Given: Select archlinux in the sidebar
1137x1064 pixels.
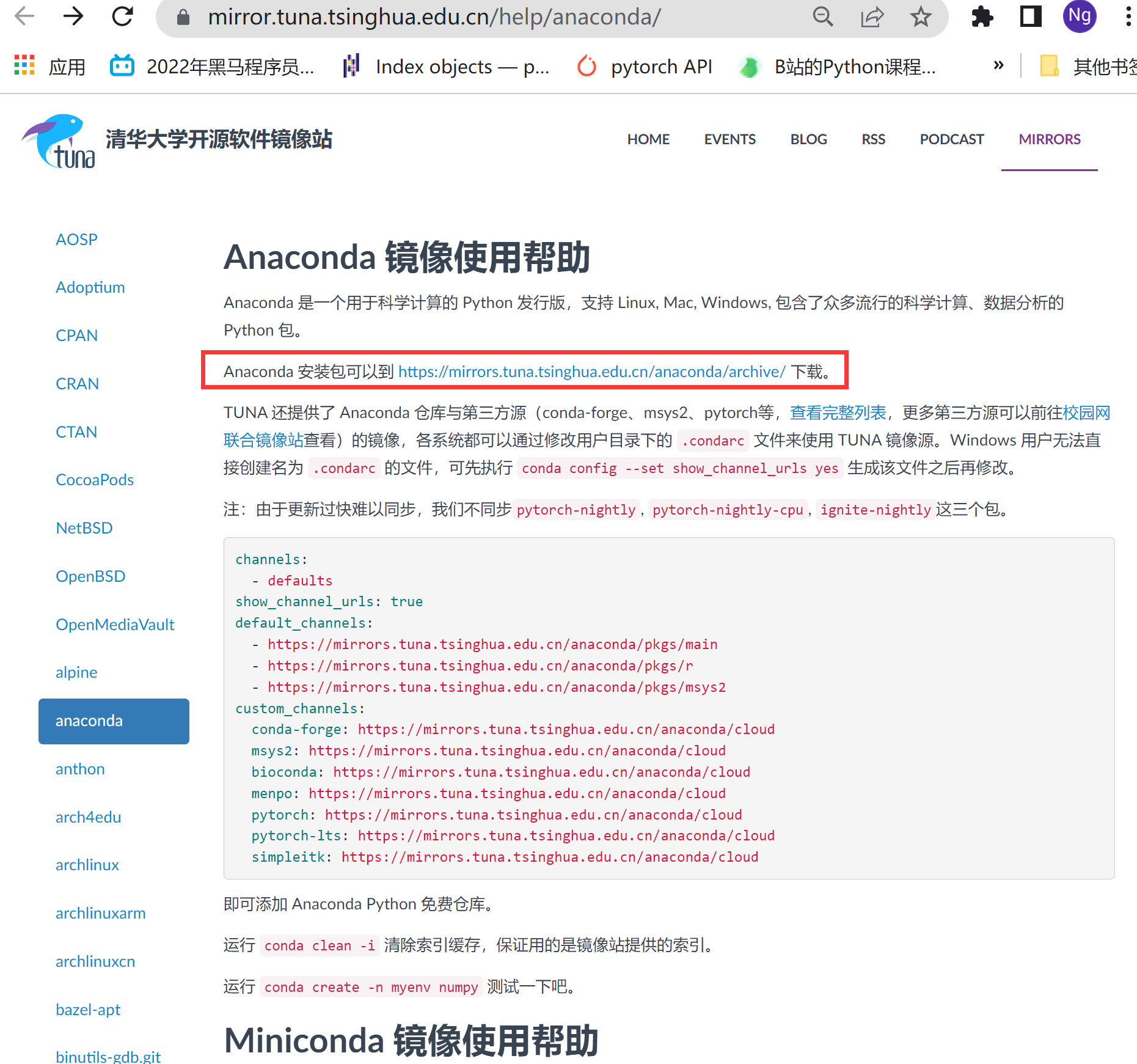Looking at the screenshot, I should 87,865.
